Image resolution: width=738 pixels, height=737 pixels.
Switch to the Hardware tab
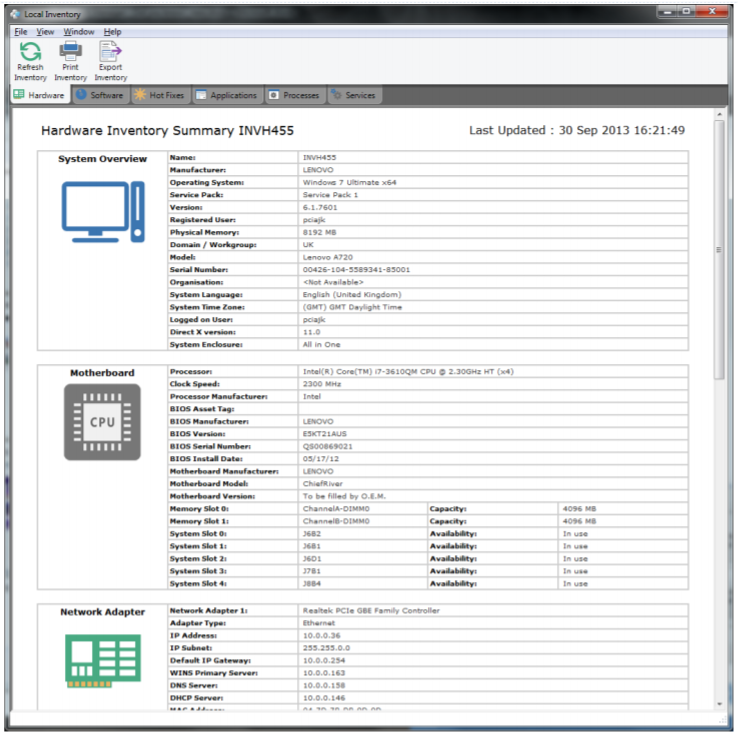coord(40,96)
